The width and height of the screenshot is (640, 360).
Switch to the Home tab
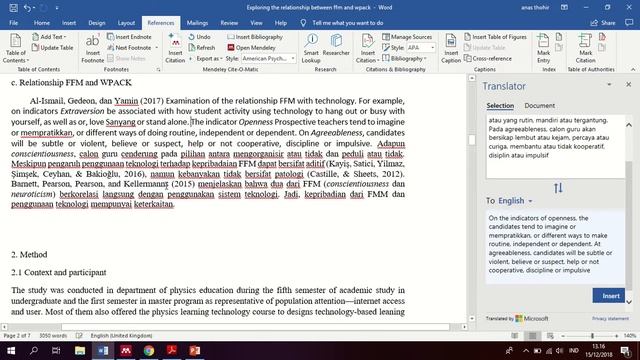click(x=42, y=23)
